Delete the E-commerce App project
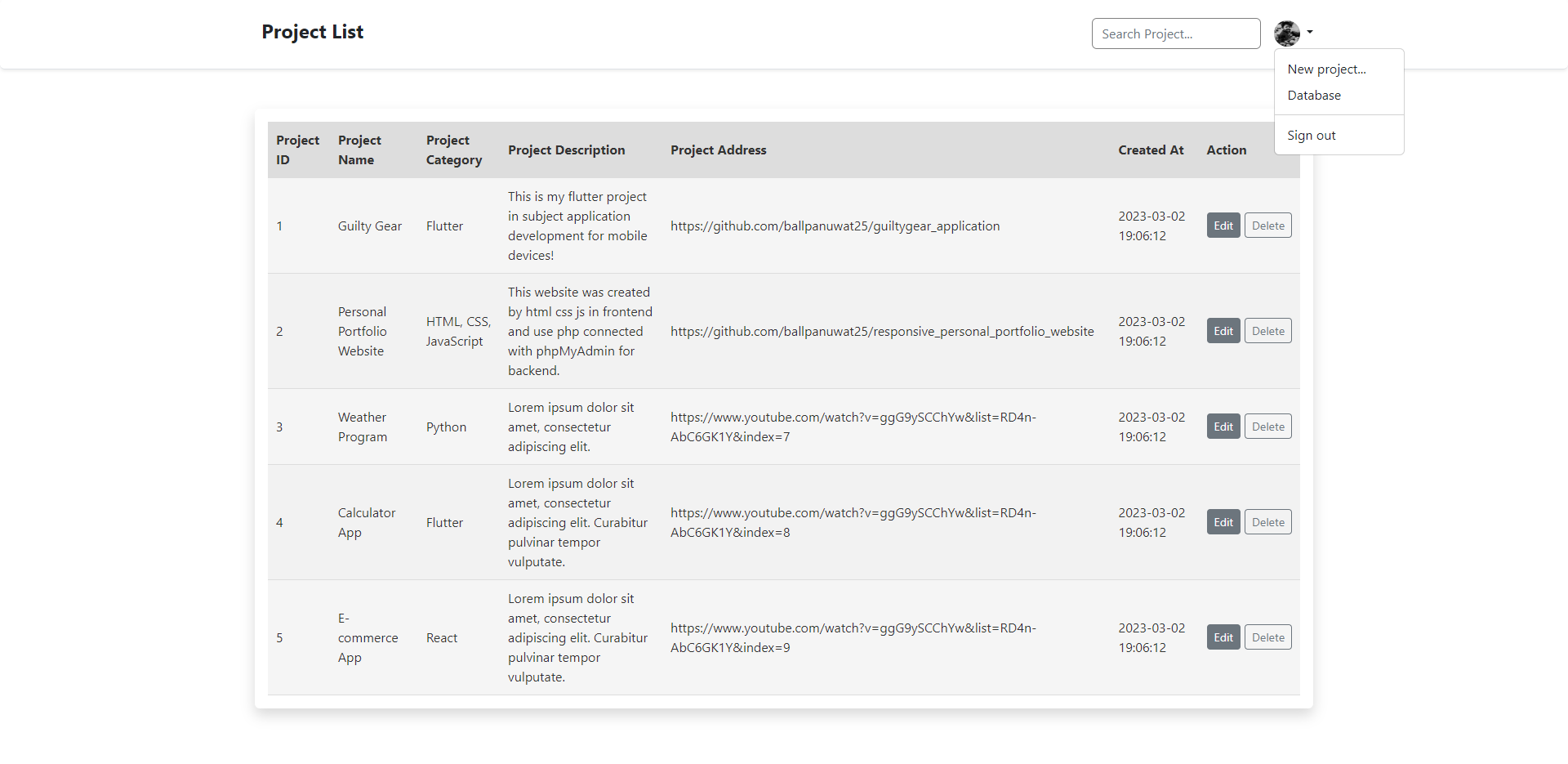Screen dimensions: 1568x764 click(1267, 637)
